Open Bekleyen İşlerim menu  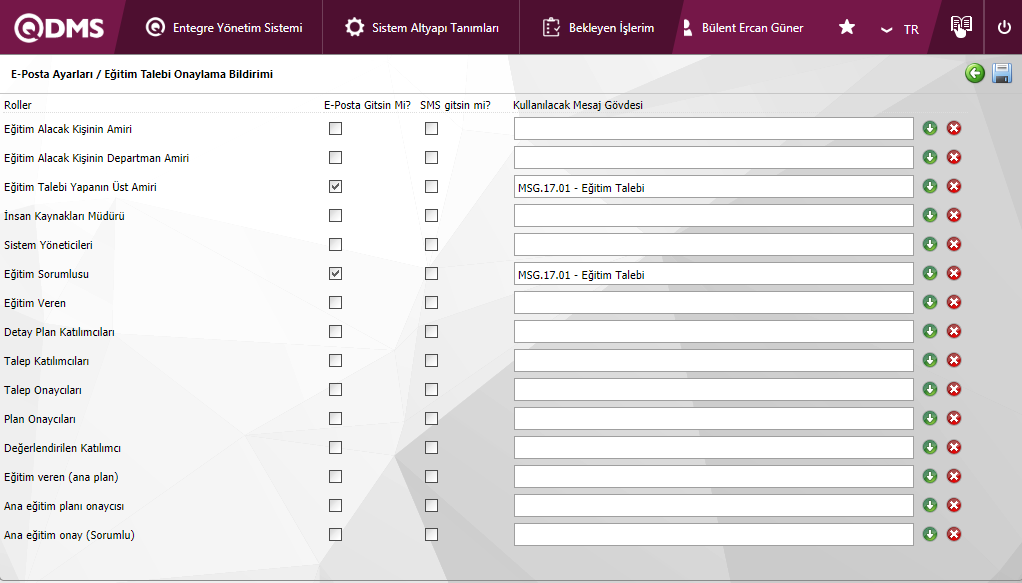[x=598, y=28]
